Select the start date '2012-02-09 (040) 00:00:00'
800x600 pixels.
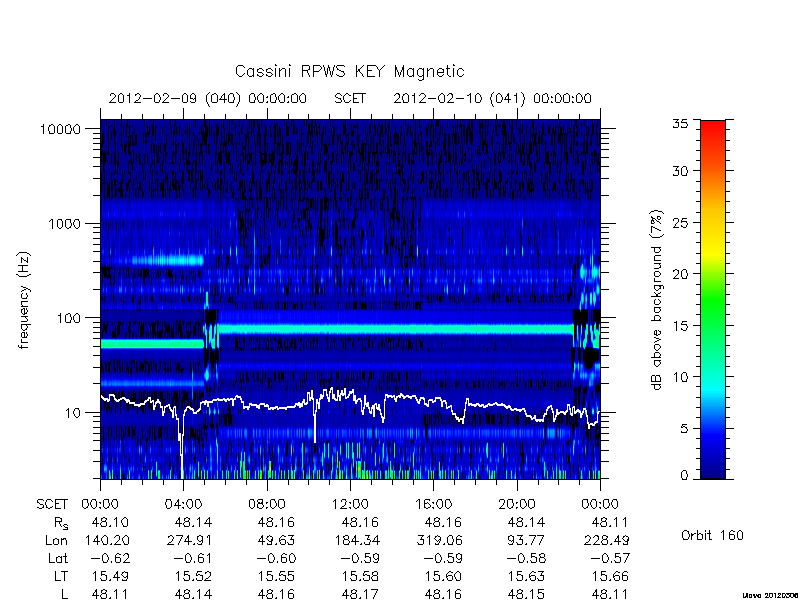tap(208, 98)
